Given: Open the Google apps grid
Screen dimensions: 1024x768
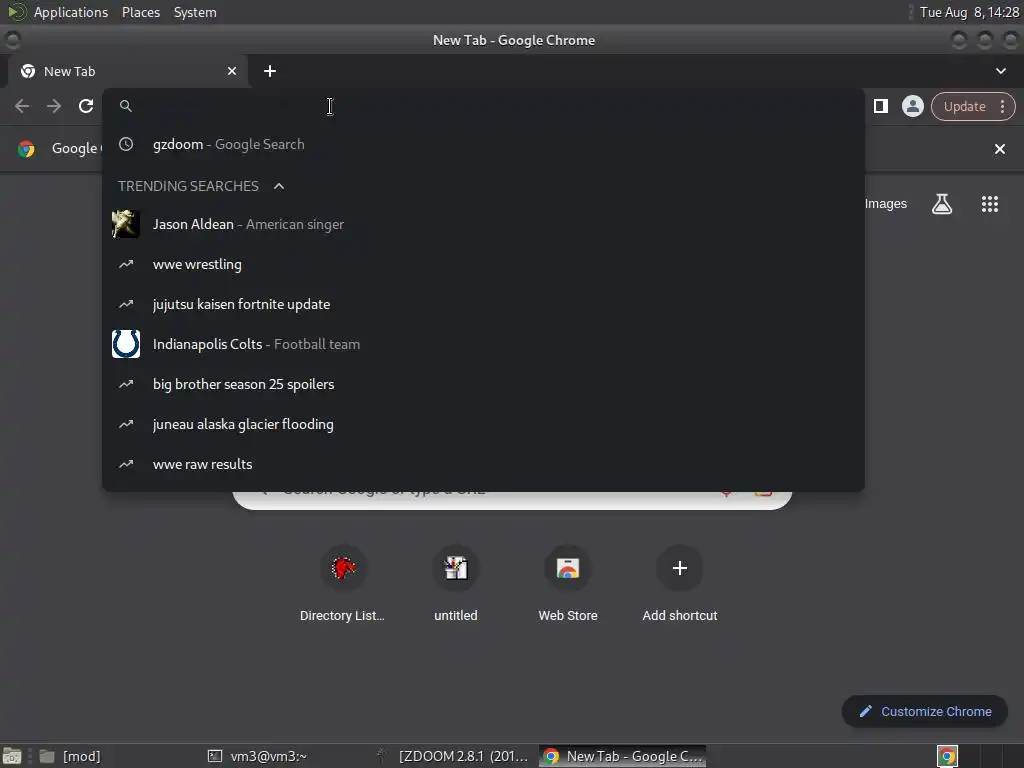Looking at the screenshot, I should (990, 204).
